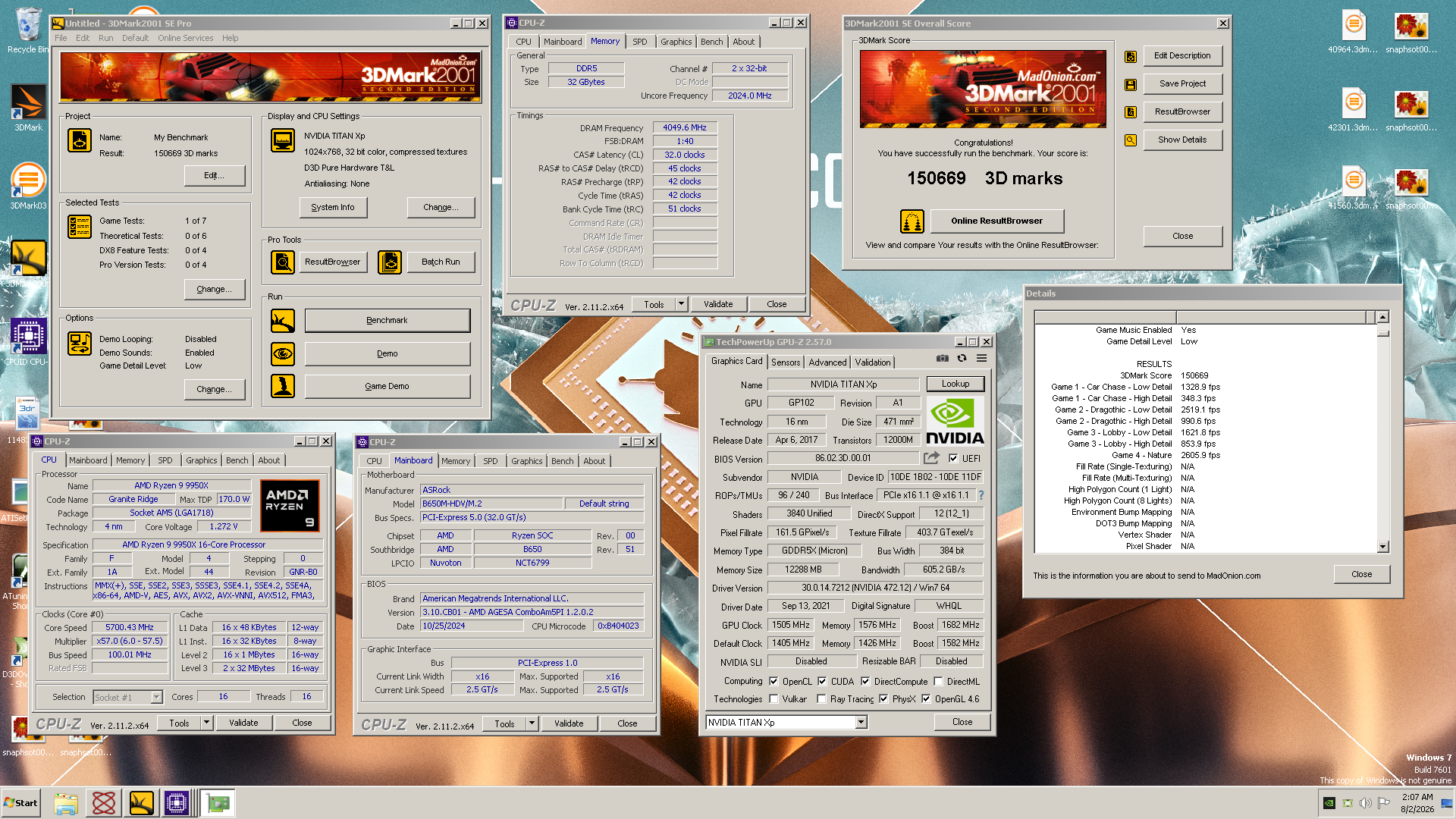Open Windows Explorer from the taskbar
The height and width of the screenshot is (819, 1456).
[x=66, y=803]
